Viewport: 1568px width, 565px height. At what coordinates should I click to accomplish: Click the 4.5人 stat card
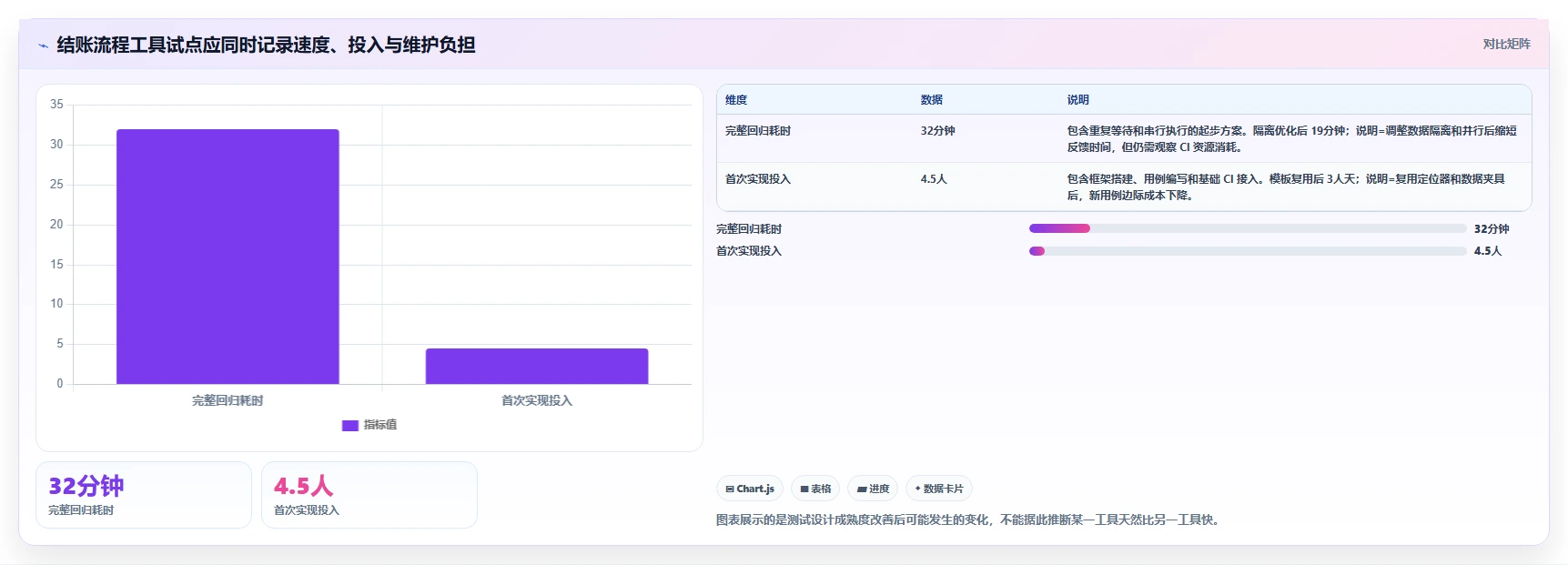pos(369,495)
